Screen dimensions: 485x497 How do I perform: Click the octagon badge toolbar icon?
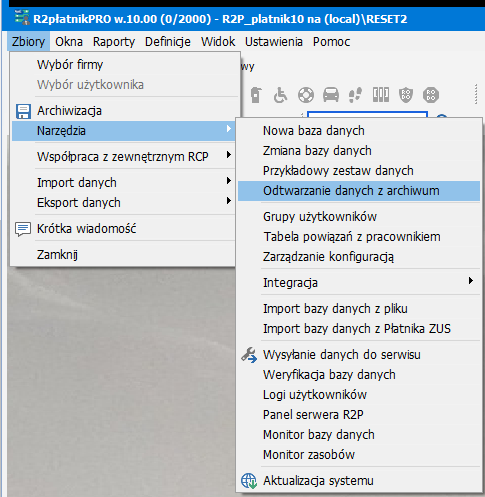click(431, 95)
